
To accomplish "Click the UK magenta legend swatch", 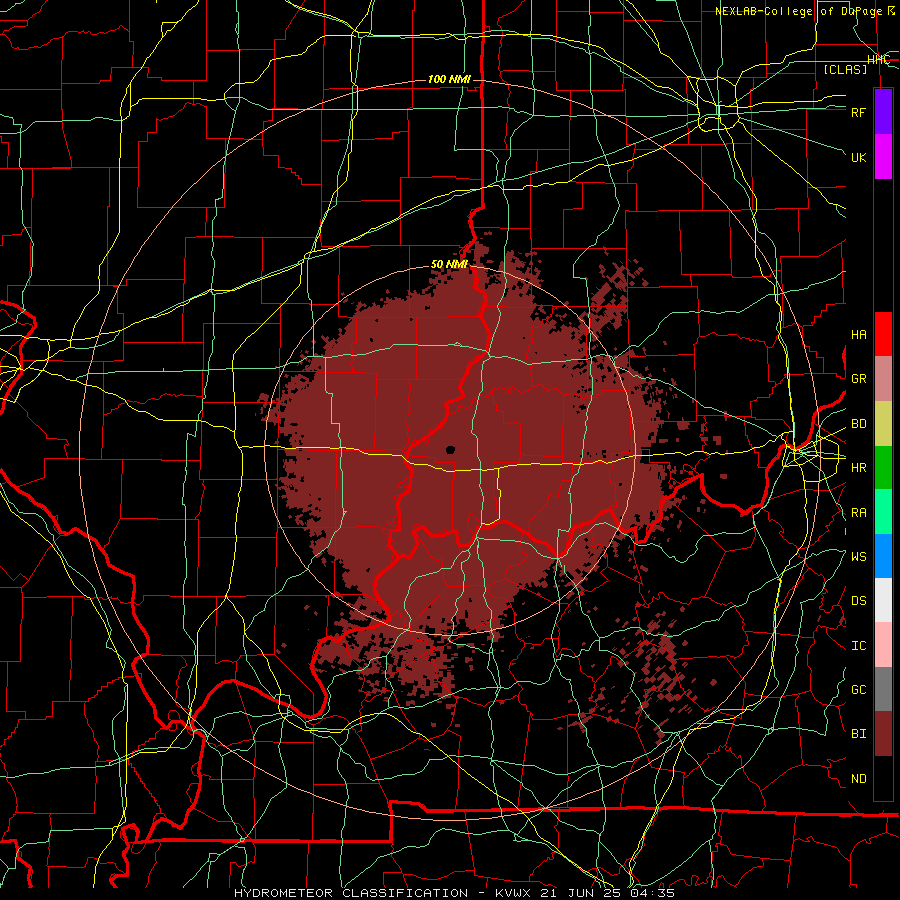I will click(883, 157).
